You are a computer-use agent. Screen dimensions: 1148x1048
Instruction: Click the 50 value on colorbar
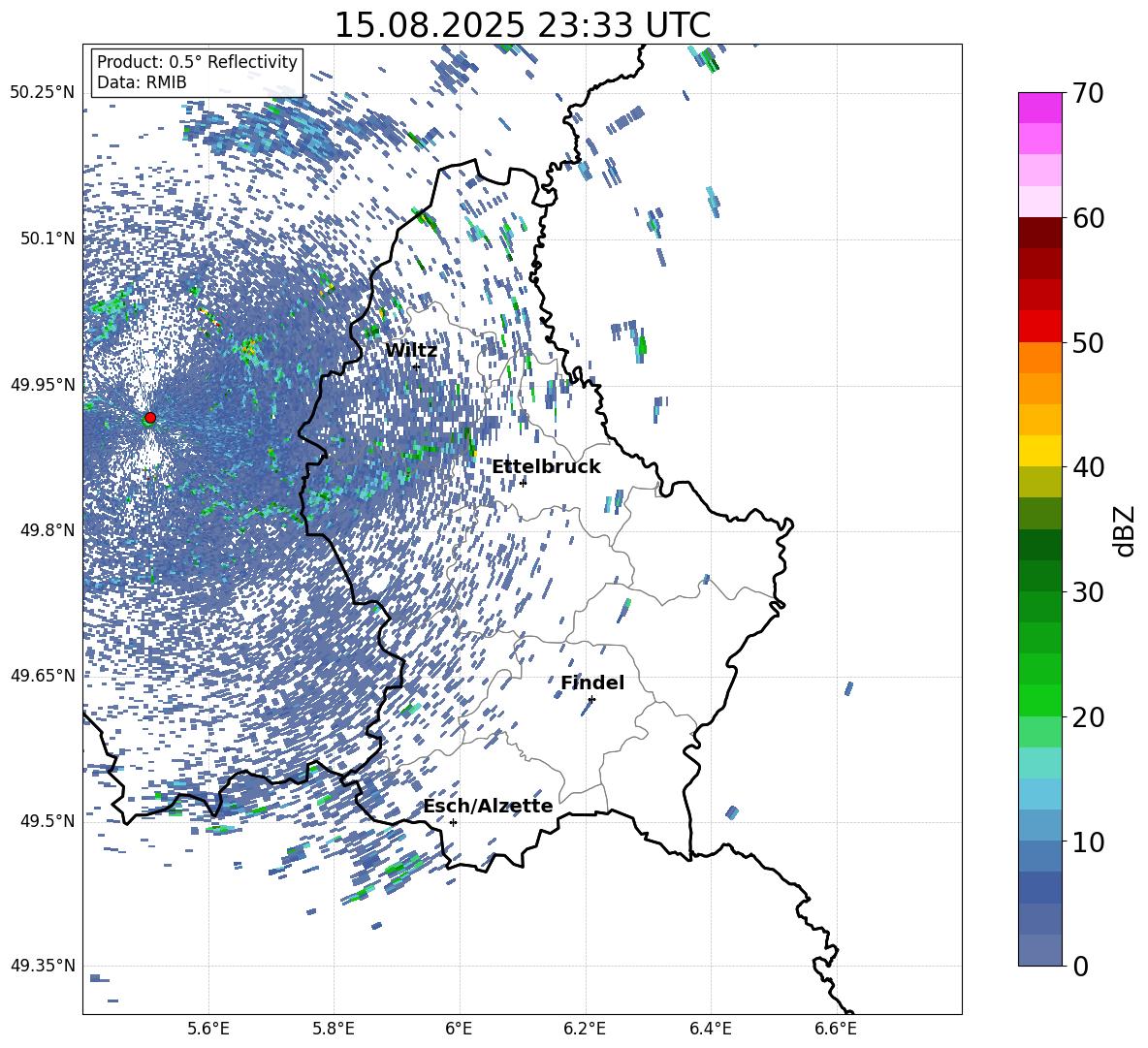click(x=1088, y=342)
